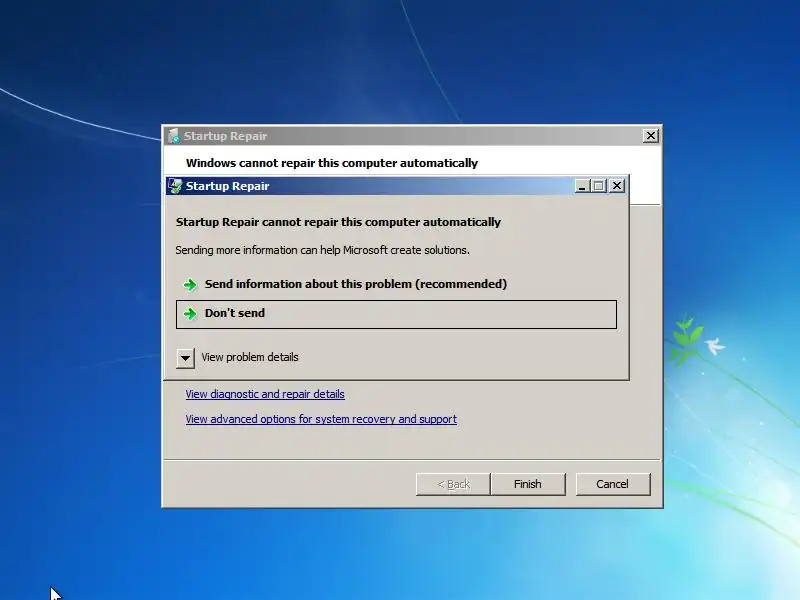
Task: Open advanced options for system recovery link
Action: 321,419
